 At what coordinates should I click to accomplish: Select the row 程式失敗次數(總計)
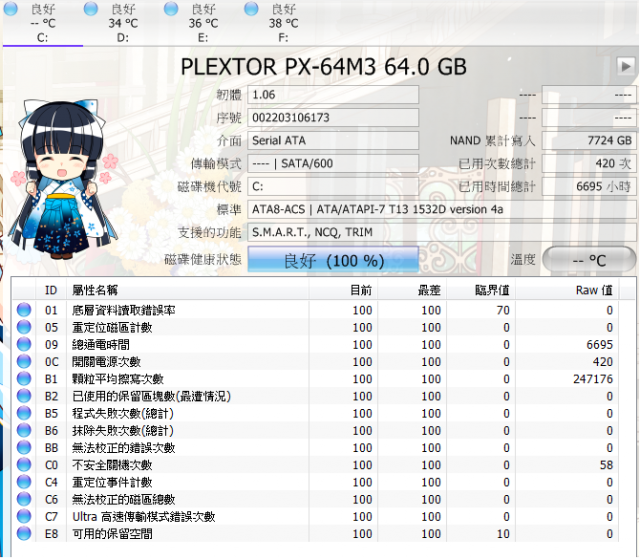(315, 413)
